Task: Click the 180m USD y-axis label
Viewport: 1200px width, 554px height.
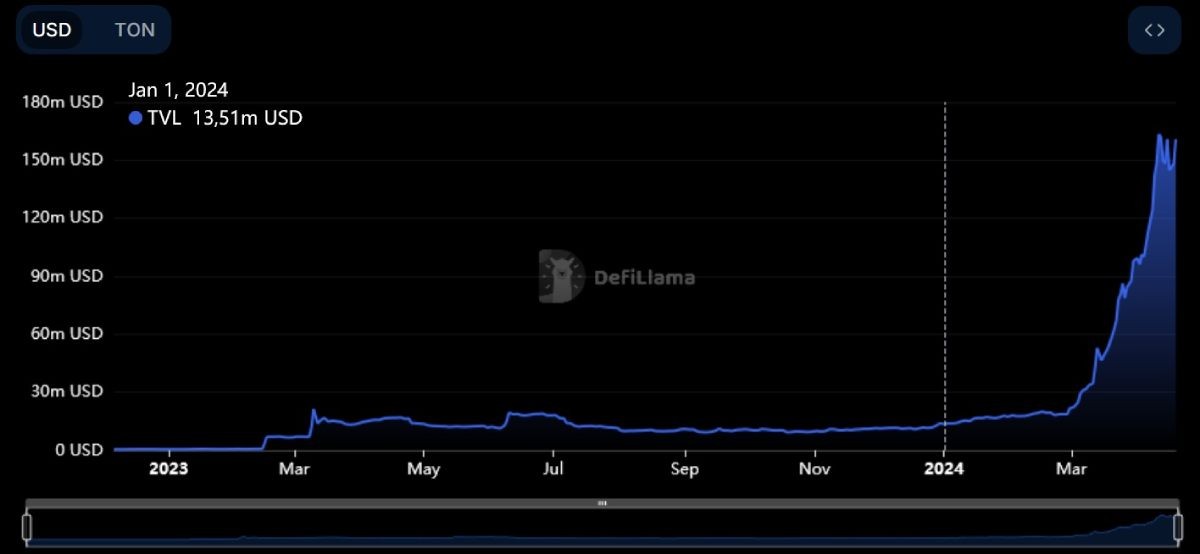Action: [62, 101]
